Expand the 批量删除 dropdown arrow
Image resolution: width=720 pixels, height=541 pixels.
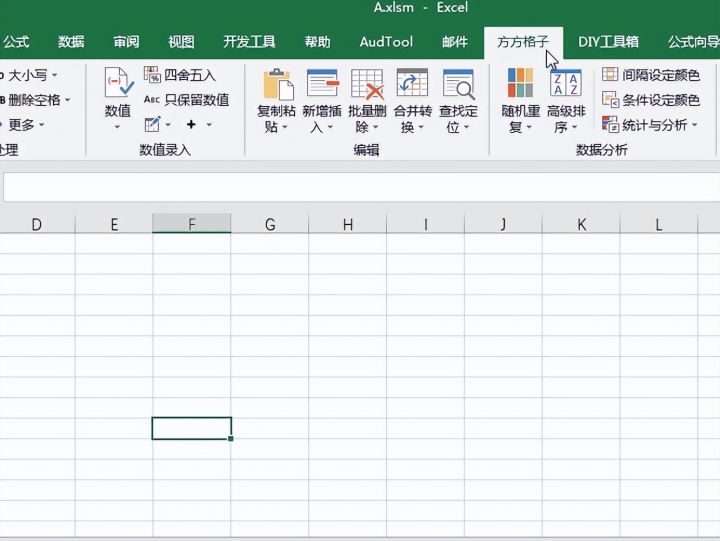click(375, 127)
